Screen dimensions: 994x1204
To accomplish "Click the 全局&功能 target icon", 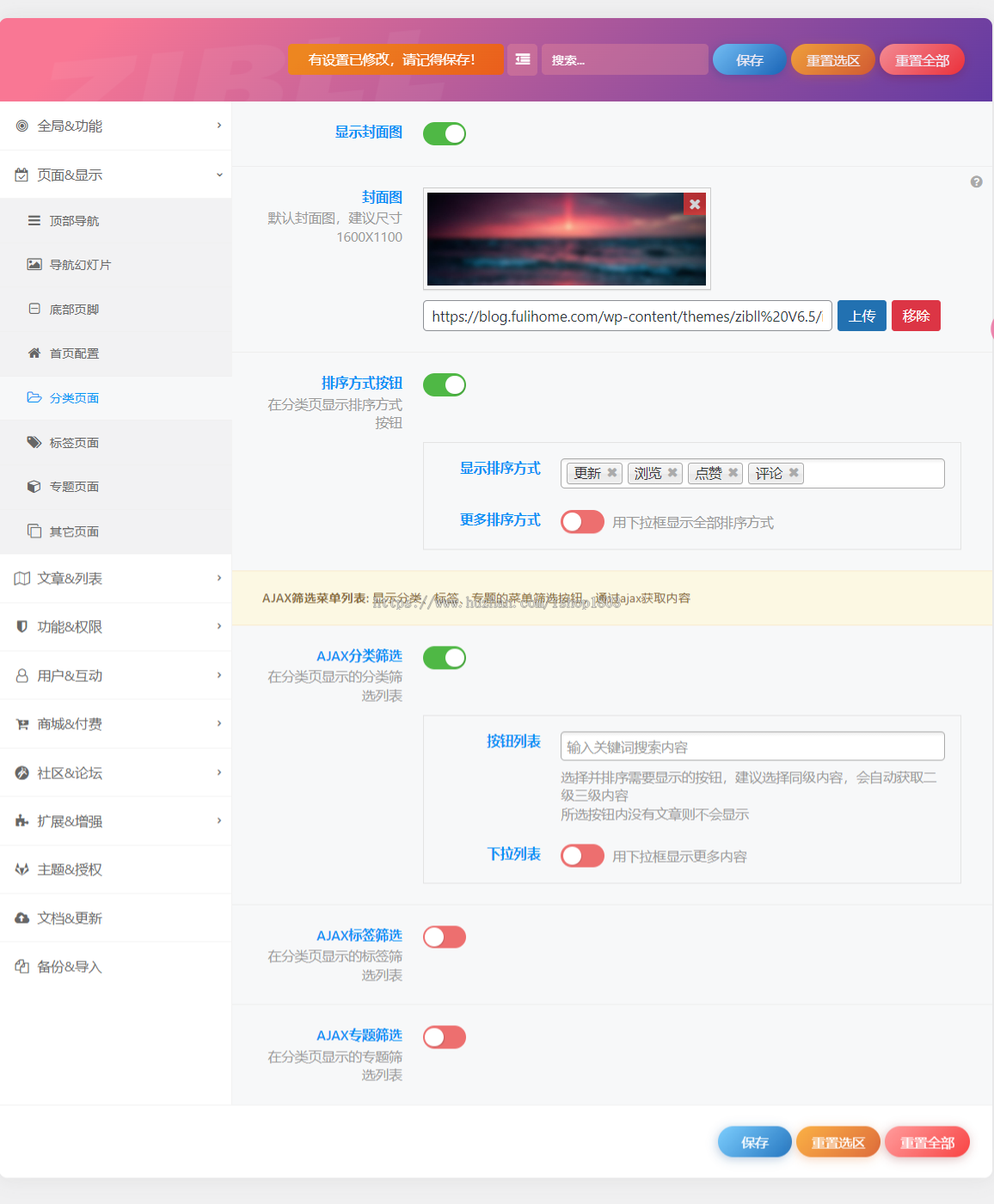I will coord(22,126).
